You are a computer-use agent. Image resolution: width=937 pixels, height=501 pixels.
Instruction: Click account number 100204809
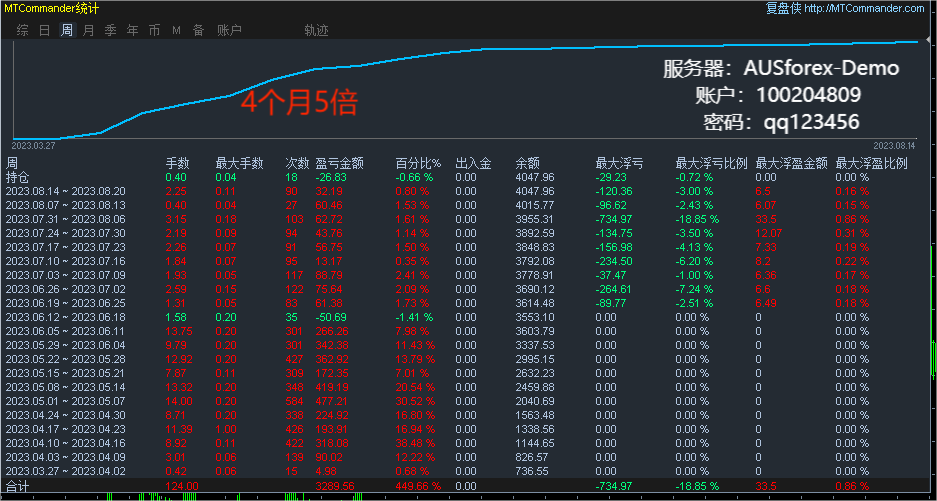(809, 95)
